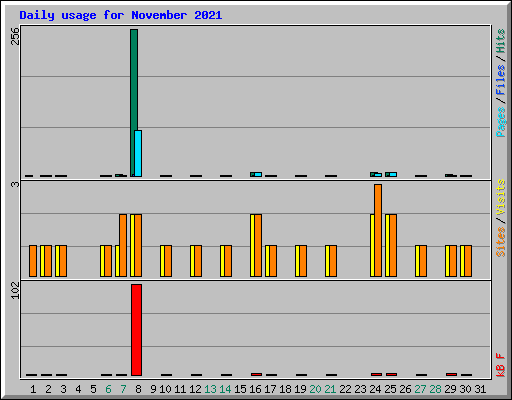
Task: Click the 'Sites' legend label
Action: tap(500, 242)
